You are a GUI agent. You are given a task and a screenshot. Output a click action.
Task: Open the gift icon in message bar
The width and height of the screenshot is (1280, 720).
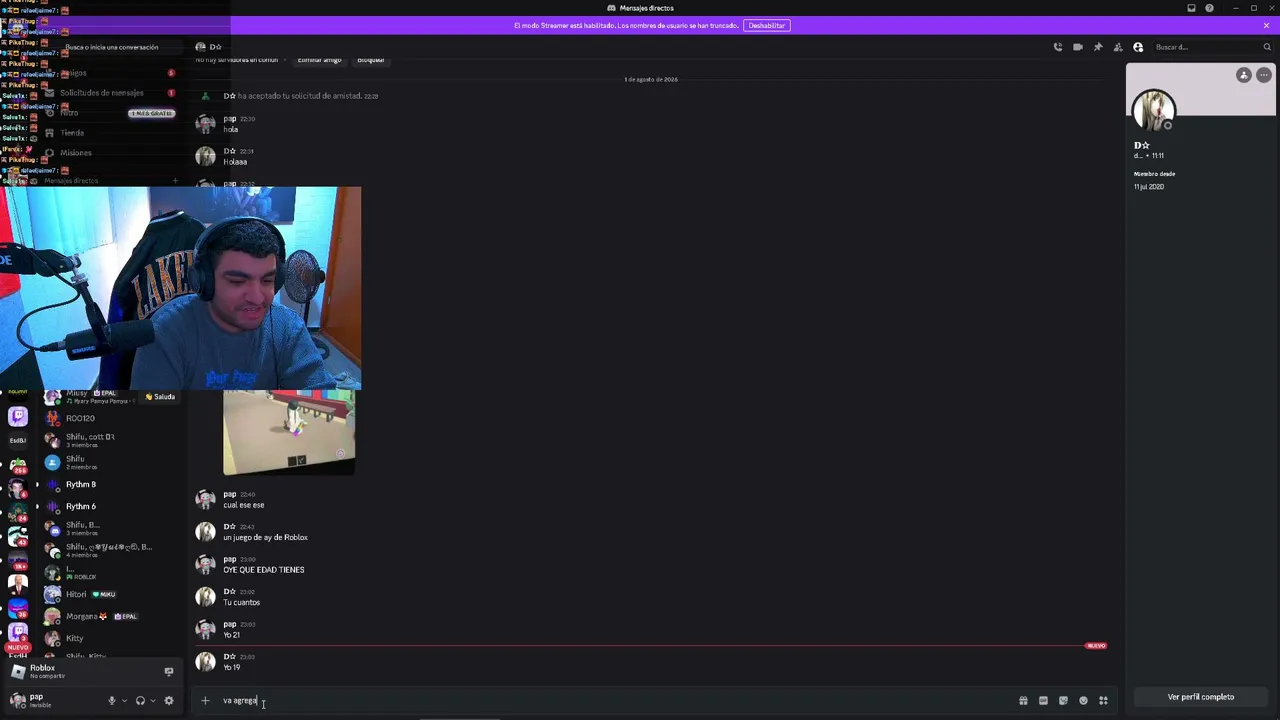1023,701
